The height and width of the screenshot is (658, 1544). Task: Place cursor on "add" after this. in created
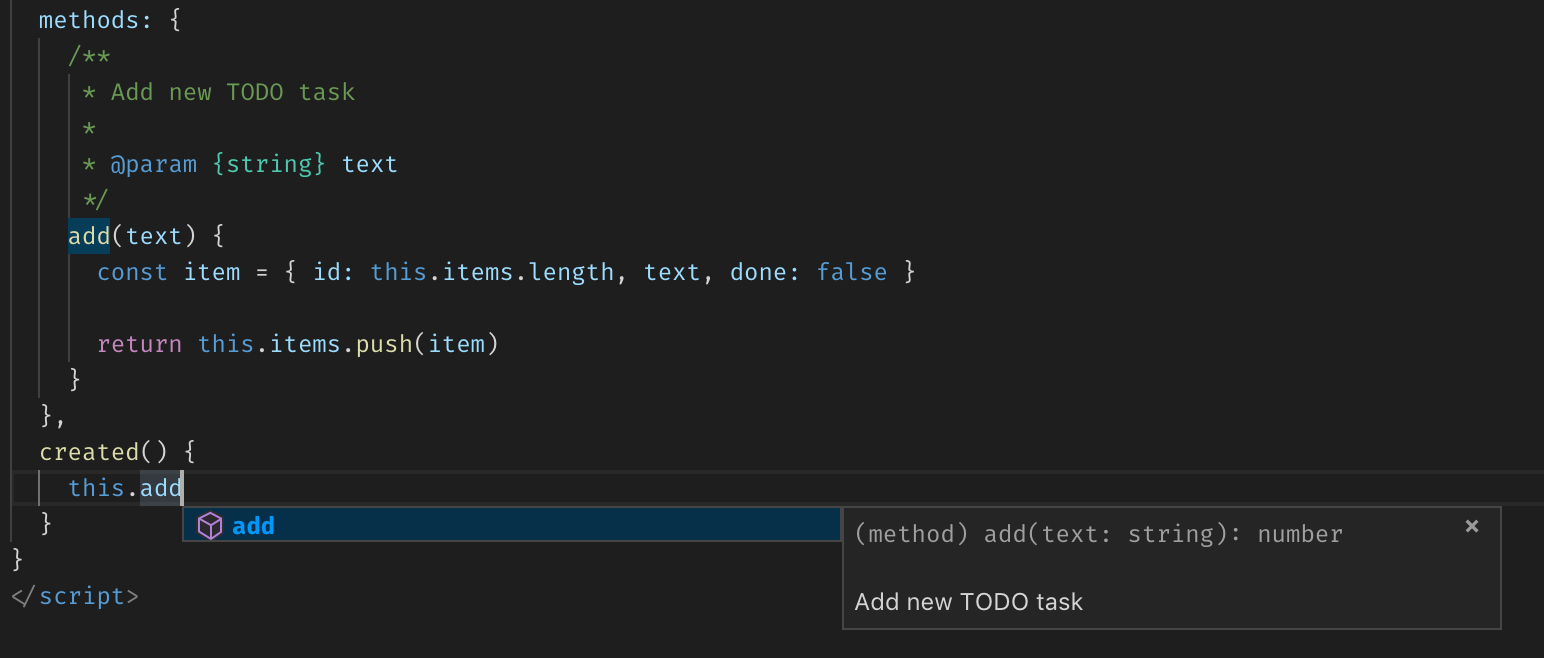[x=161, y=489]
